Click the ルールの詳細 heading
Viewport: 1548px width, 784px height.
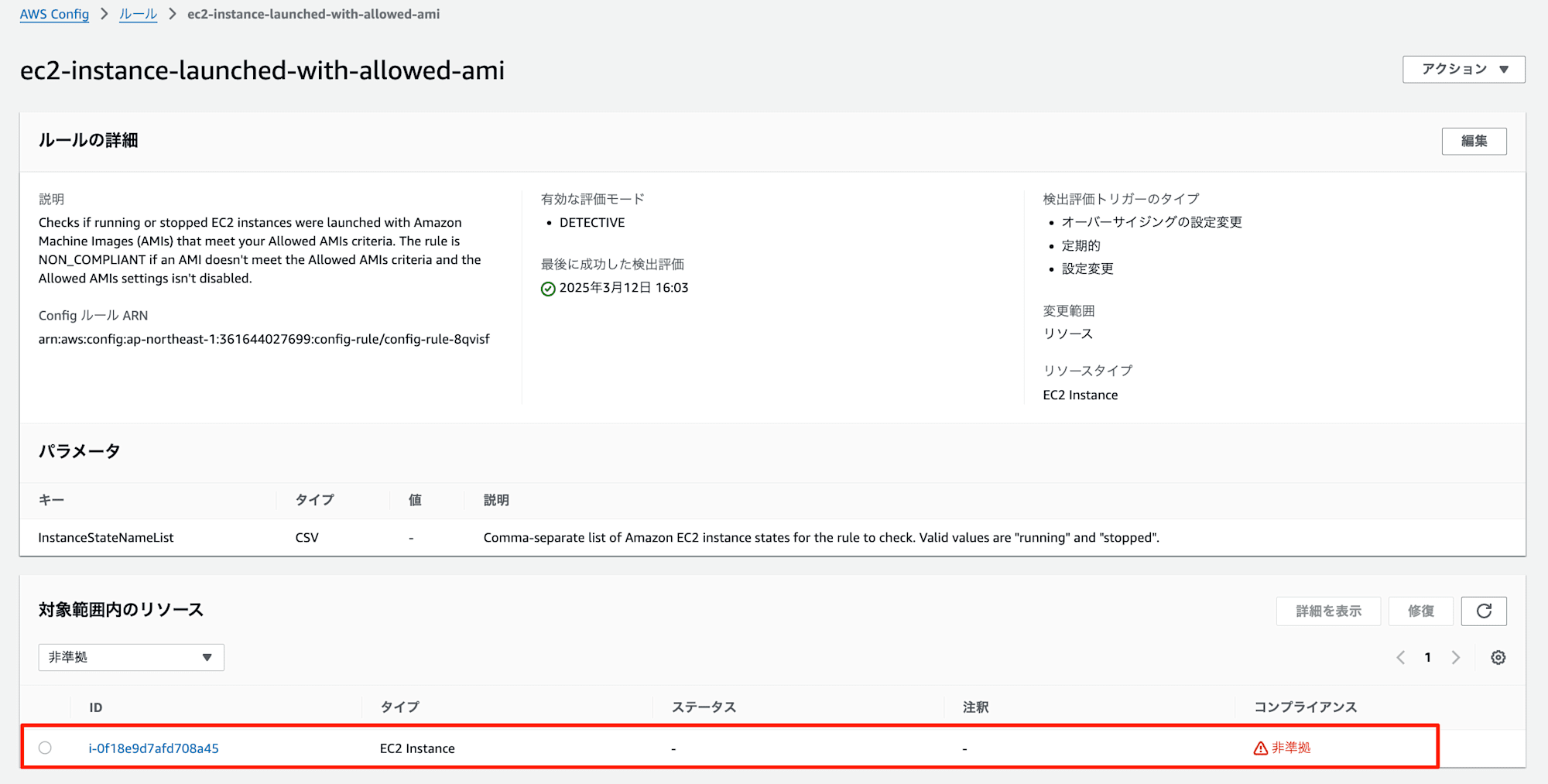click(x=88, y=140)
